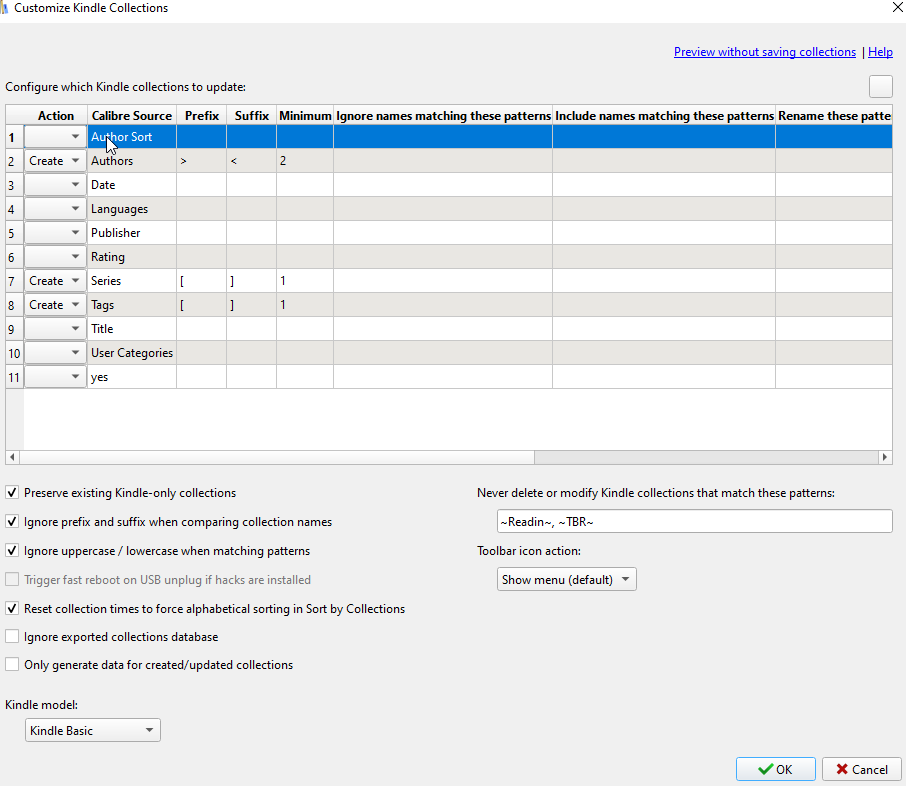Toggle Ignore prefix and suffix checkbox

[x=12, y=522]
